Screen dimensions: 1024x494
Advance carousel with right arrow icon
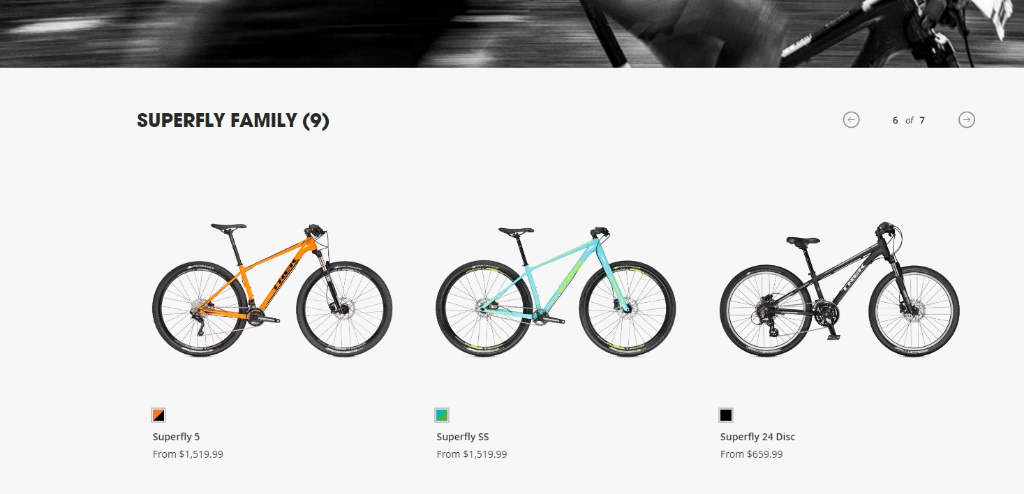[967, 120]
